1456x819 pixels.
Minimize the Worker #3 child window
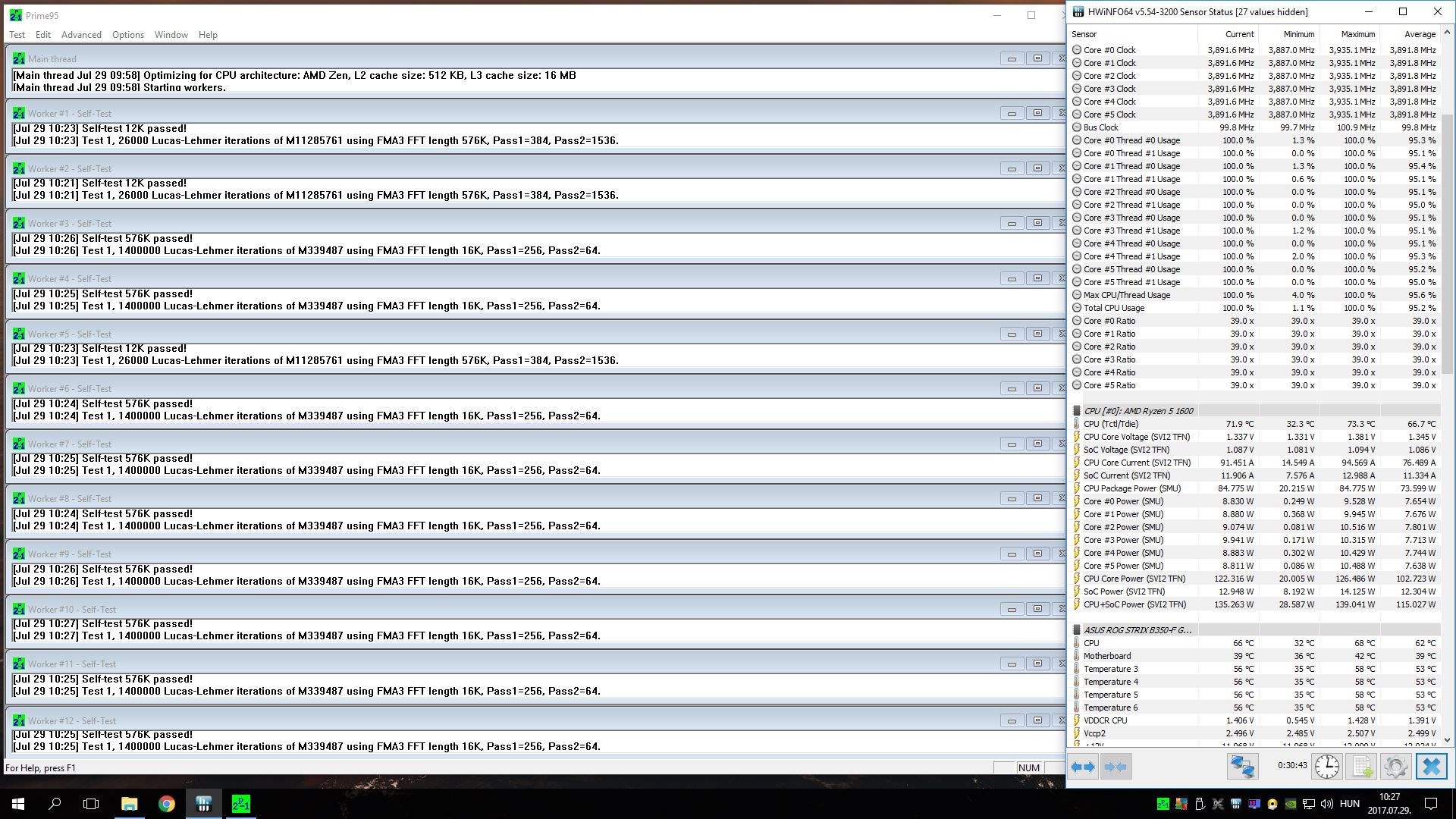[x=1012, y=223]
